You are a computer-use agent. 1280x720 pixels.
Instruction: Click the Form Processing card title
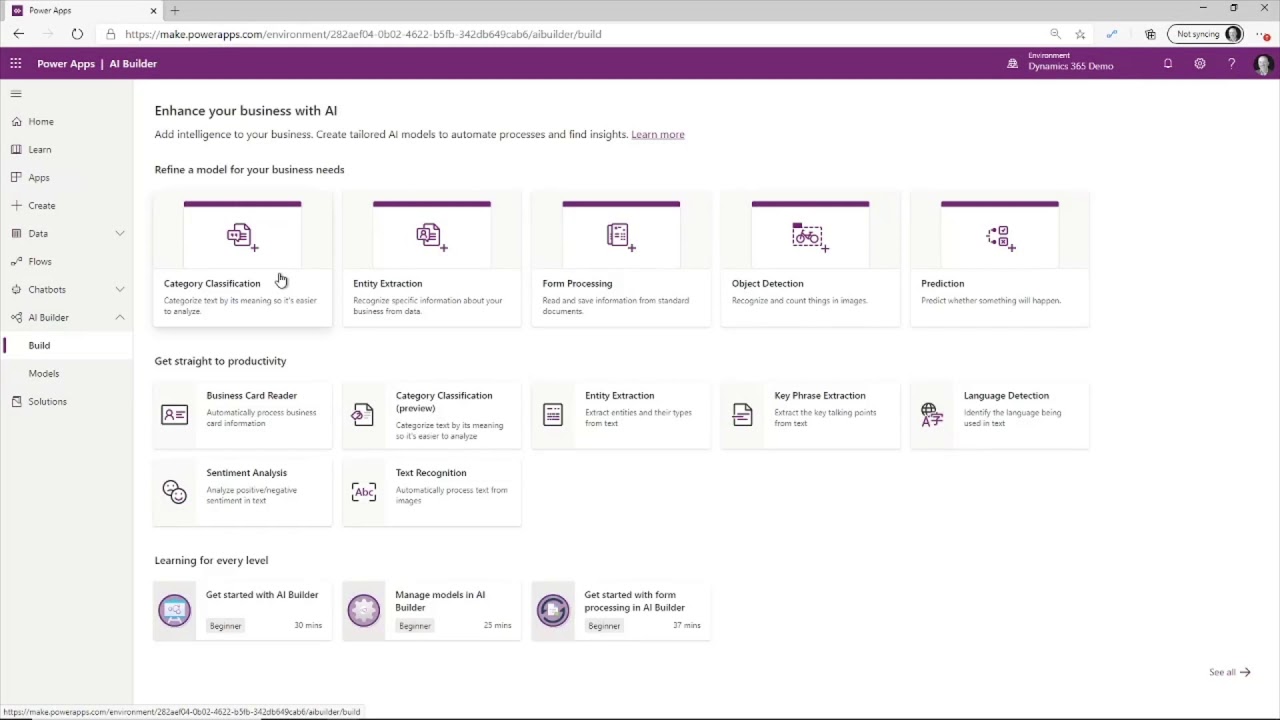[577, 284]
